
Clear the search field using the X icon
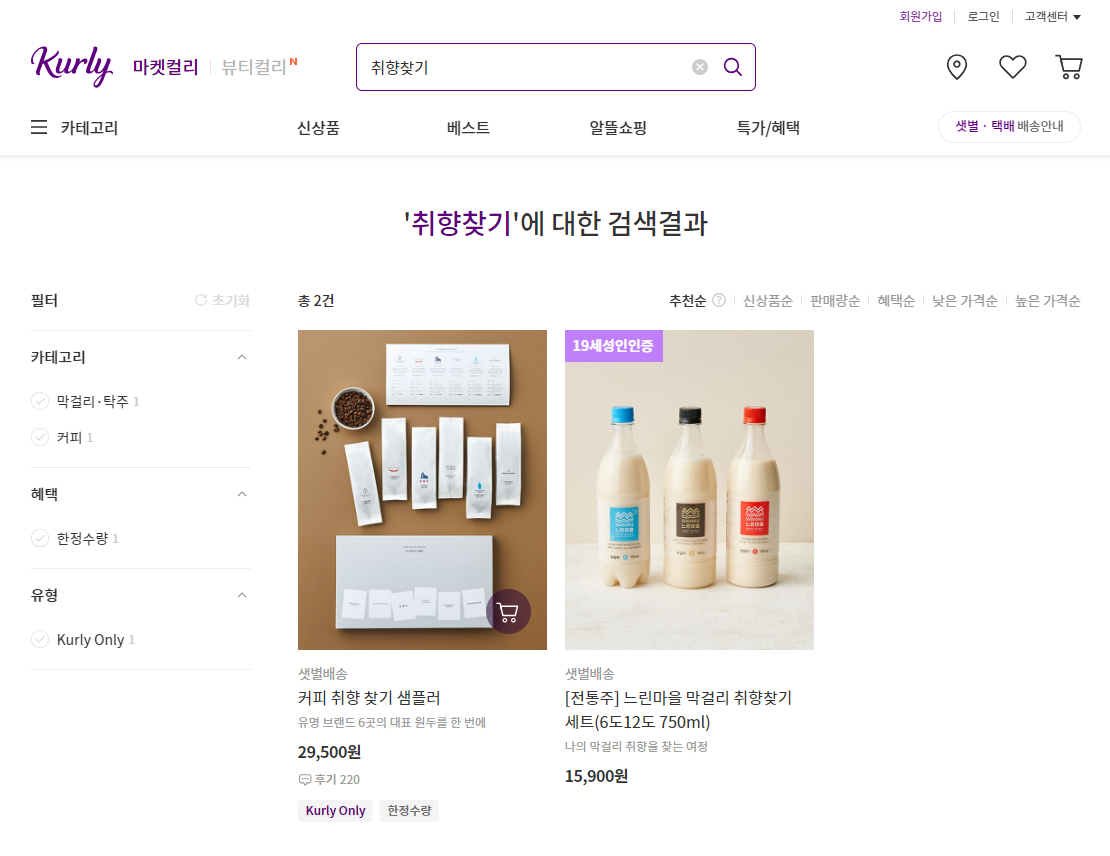pyautogui.click(x=699, y=66)
